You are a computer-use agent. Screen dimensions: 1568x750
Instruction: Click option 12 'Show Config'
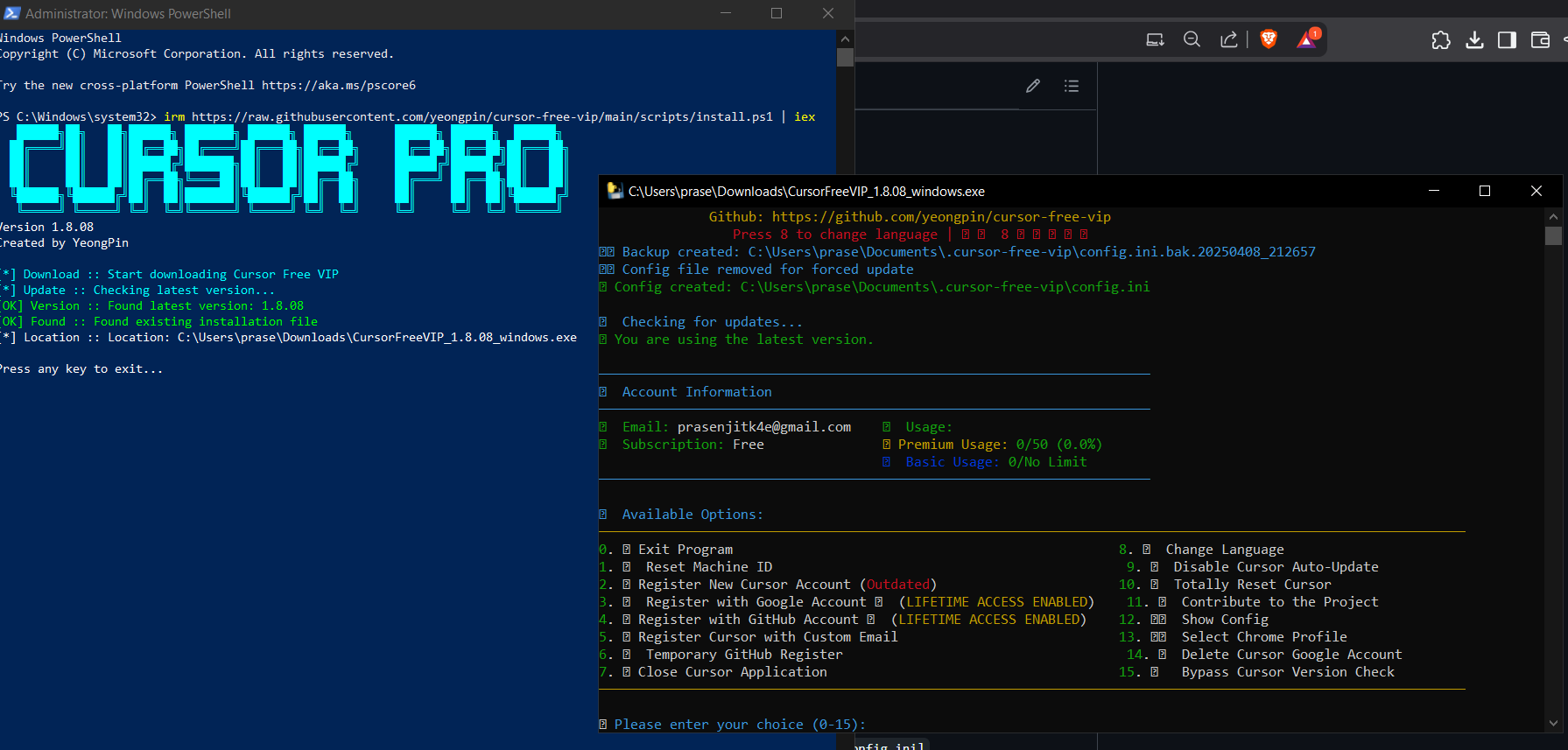click(x=1194, y=620)
